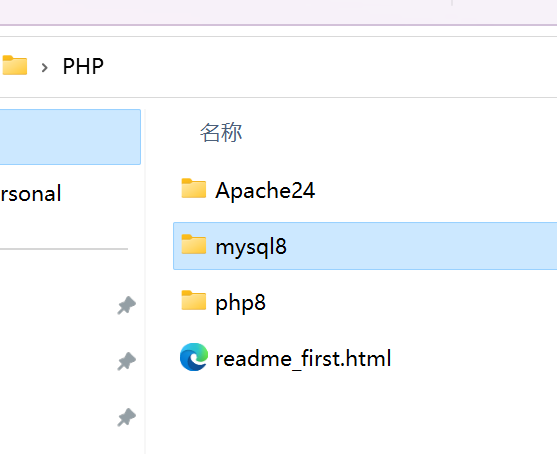
Task: Open the Personal item in navigation pane
Action: (x=31, y=194)
